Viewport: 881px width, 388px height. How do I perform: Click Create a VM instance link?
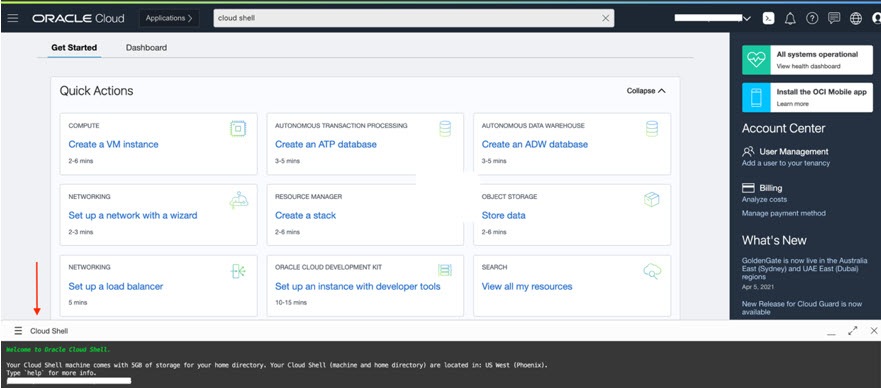[113, 144]
